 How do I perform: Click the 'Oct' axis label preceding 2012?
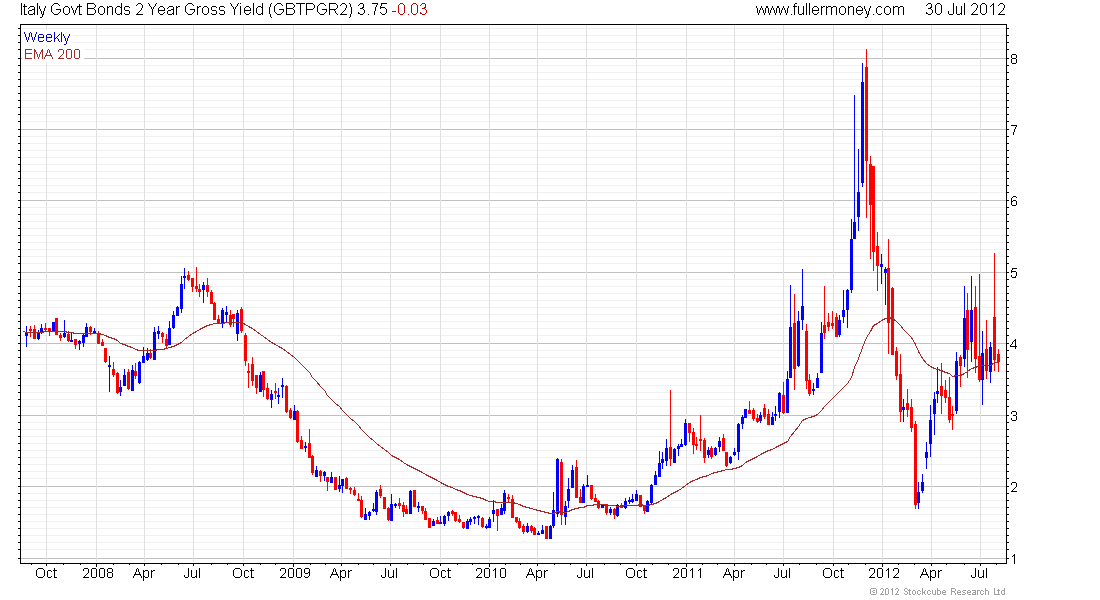pos(833,573)
